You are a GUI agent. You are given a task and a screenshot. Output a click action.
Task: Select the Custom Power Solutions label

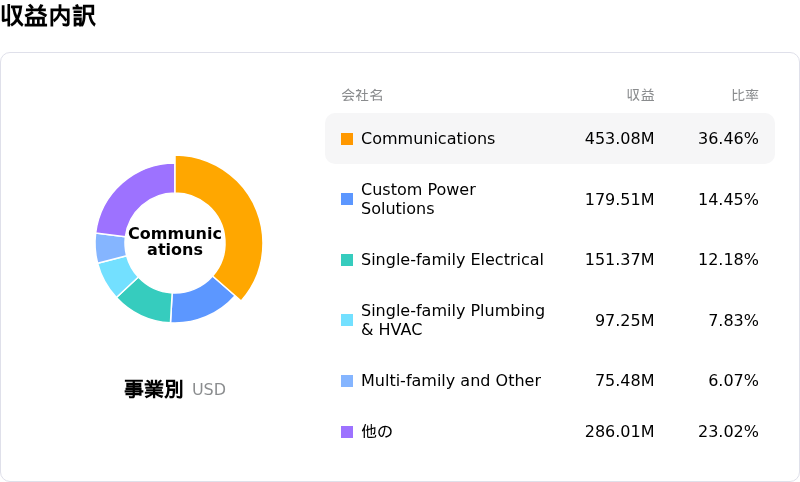point(418,199)
